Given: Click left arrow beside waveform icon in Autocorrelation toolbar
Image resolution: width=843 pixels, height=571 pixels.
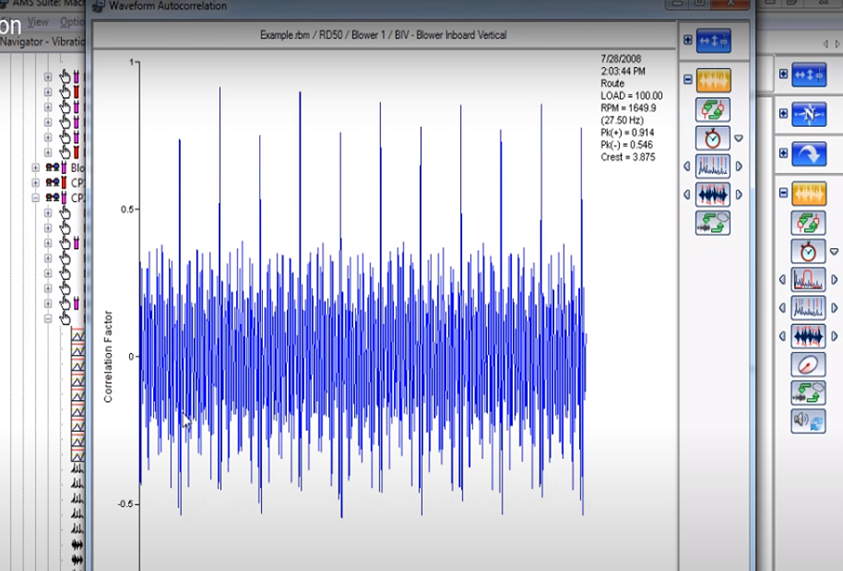Looking at the screenshot, I should click(x=687, y=195).
